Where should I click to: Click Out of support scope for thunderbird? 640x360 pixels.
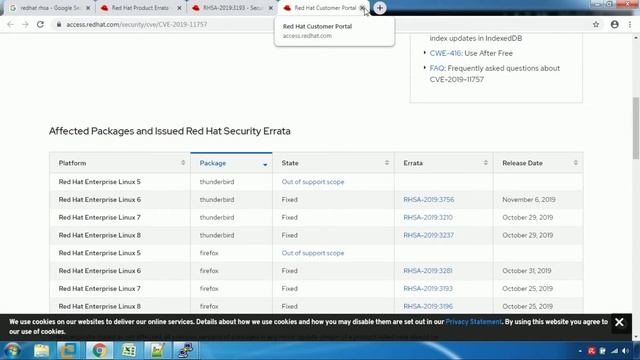313,182
